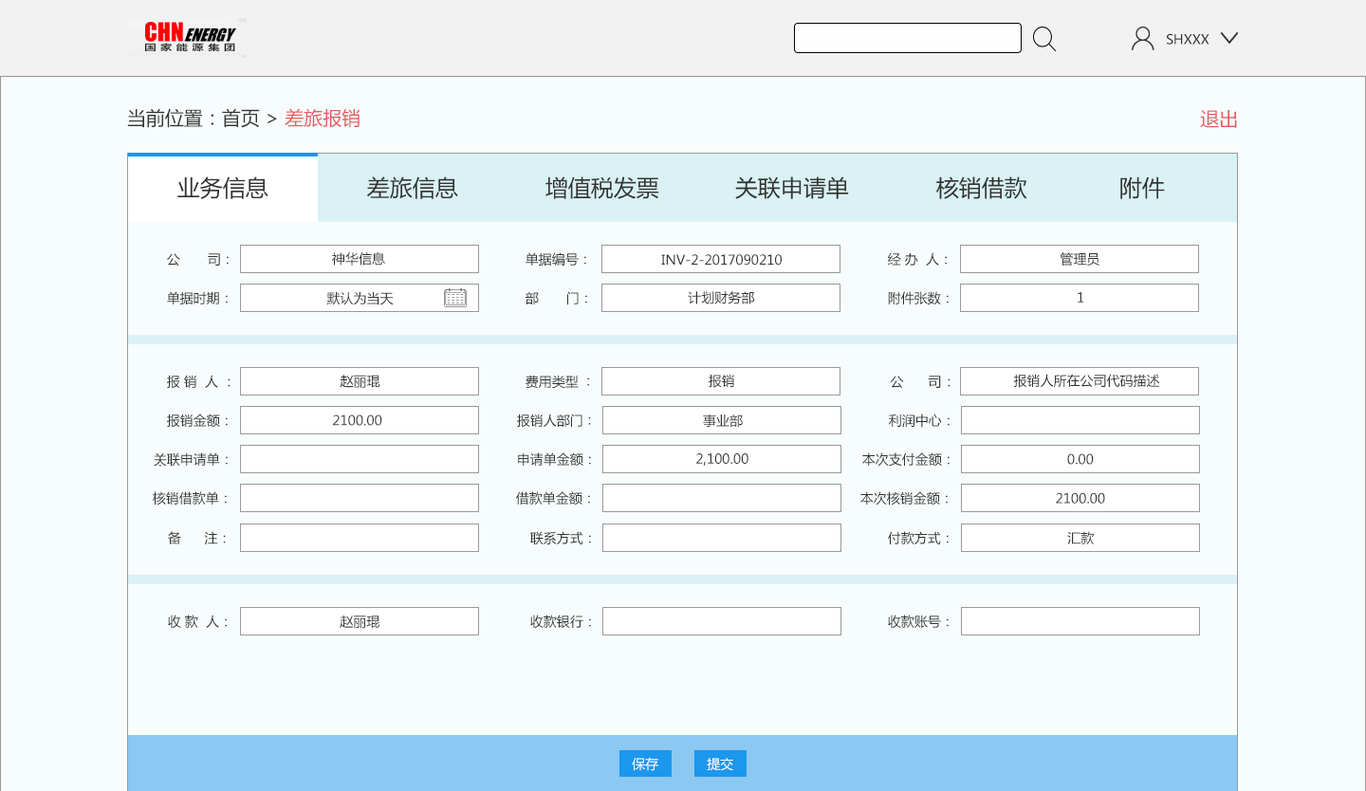Switch to the 业务信息 tab
Viewport: 1366px width, 791px height.
point(223,188)
